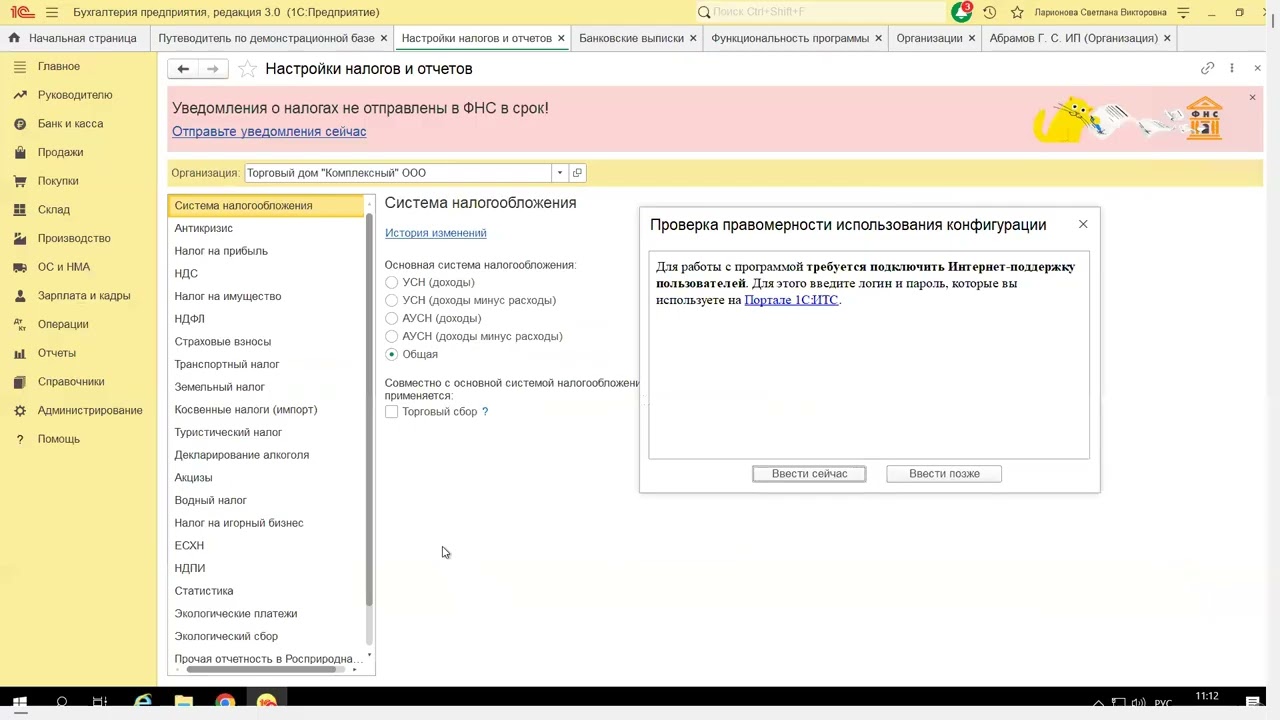This screenshot has height=720, width=1280.
Task: Switch to Функциональность программы tab
Action: (790, 38)
